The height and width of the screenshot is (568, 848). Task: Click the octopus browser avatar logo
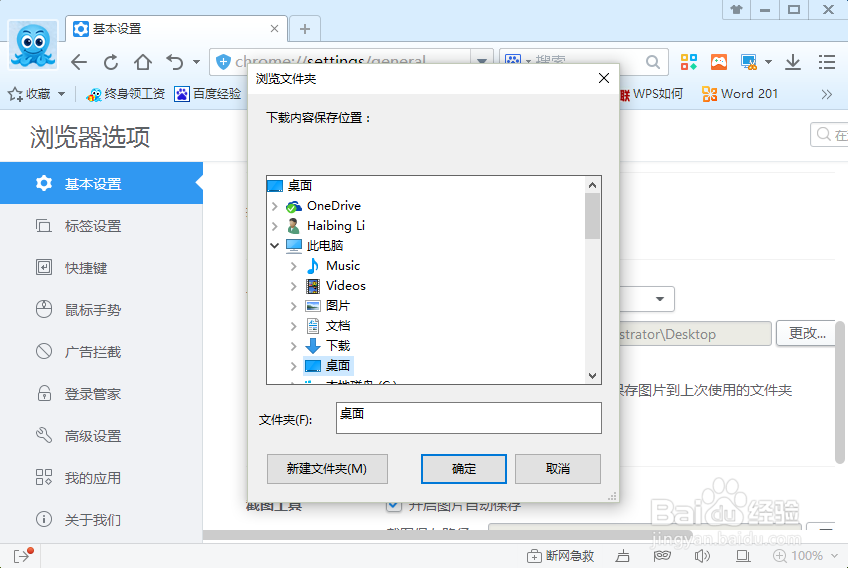[x=33, y=45]
